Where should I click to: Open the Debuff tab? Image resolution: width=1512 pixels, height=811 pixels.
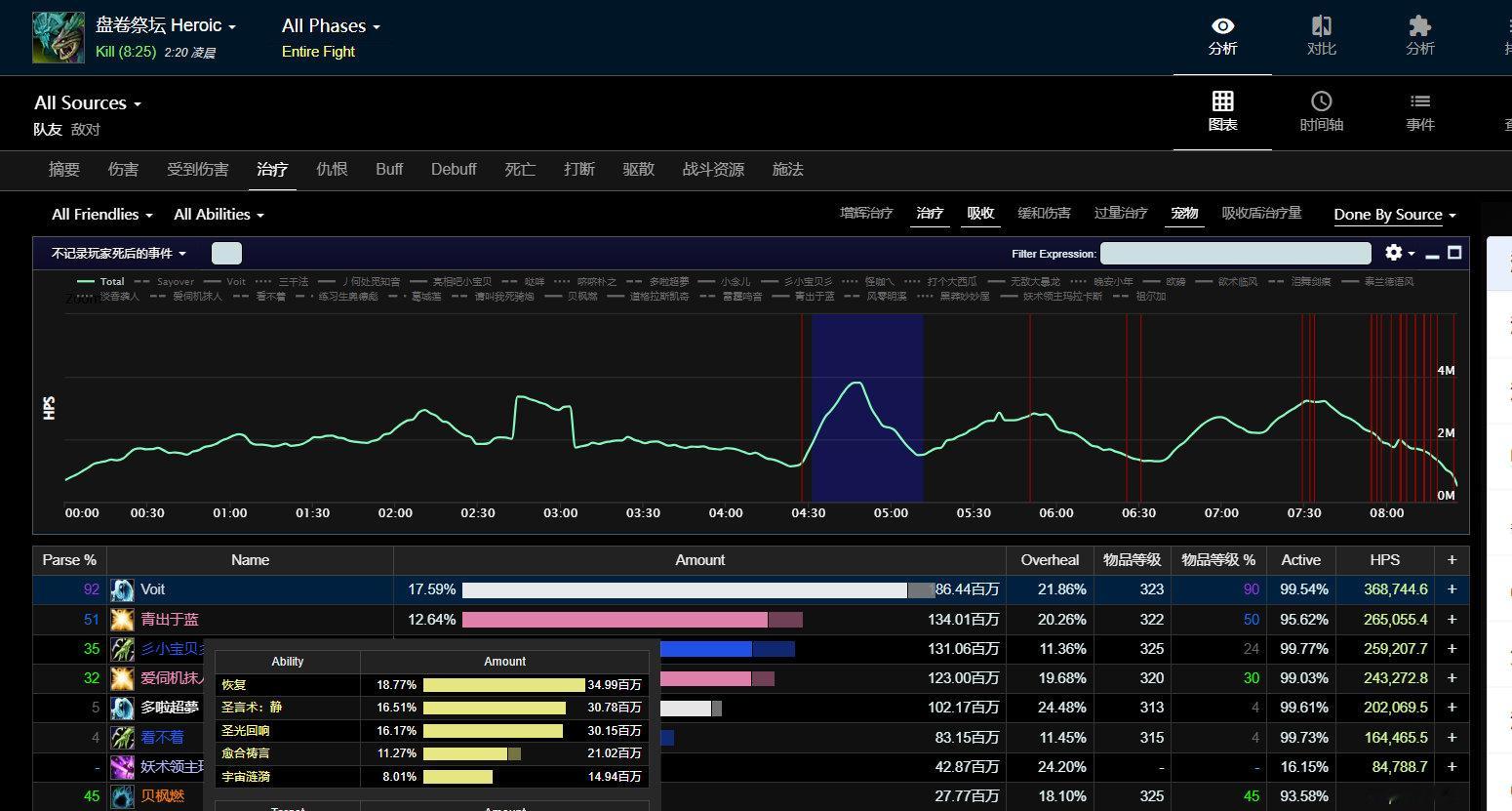point(454,169)
